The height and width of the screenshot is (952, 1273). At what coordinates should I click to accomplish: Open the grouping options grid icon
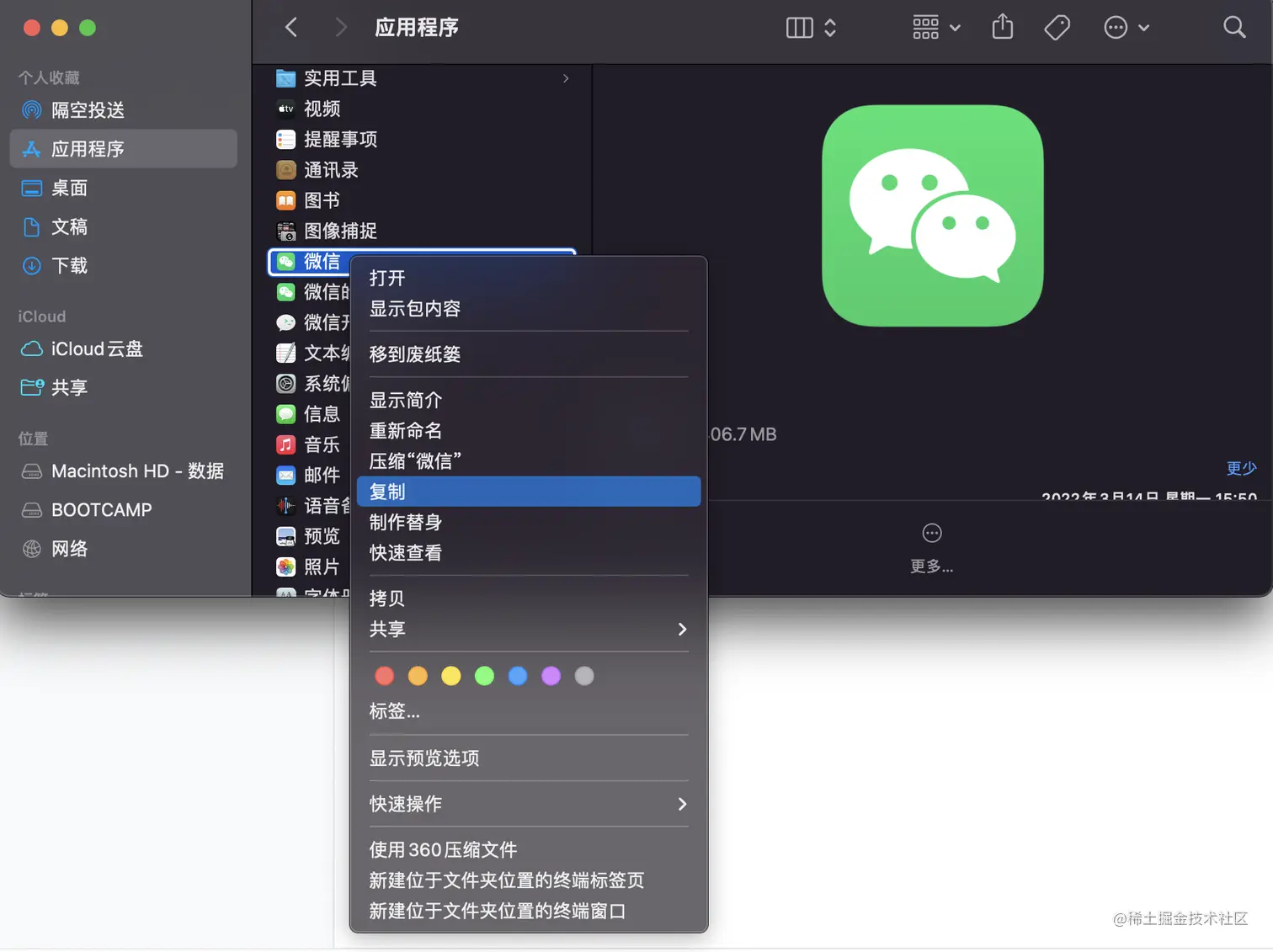[925, 28]
